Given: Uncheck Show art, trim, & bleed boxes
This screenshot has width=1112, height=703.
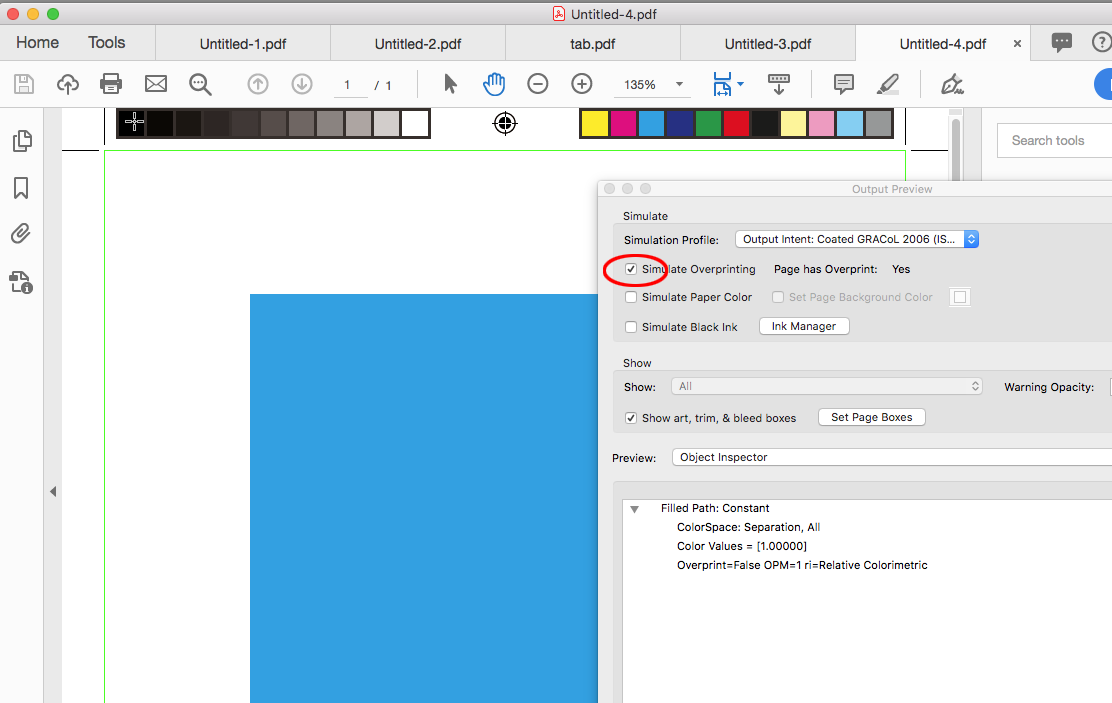Looking at the screenshot, I should pyautogui.click(x=630, y=418).
